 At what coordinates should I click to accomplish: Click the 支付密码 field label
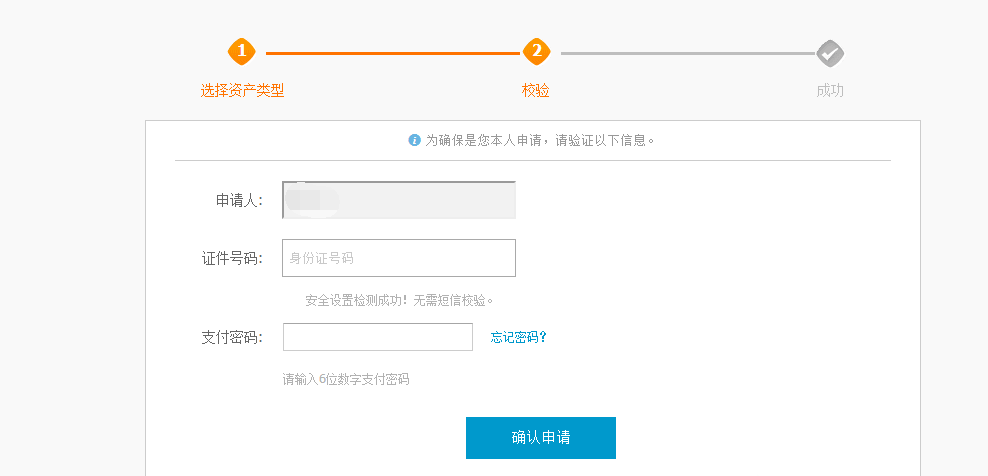pyautogui.click(x=232, y=337)
